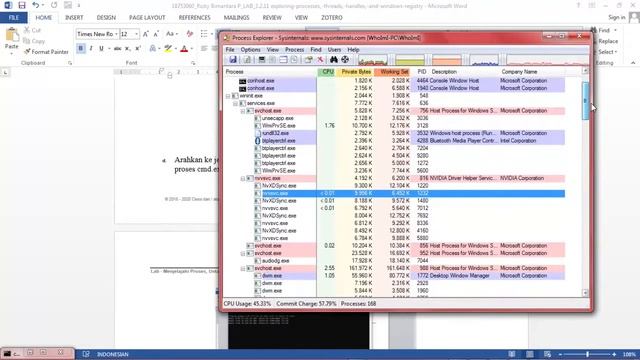The image size is (640, 360).
Task: Click proofing book icon in Word status bar
Action: (86, 354)
